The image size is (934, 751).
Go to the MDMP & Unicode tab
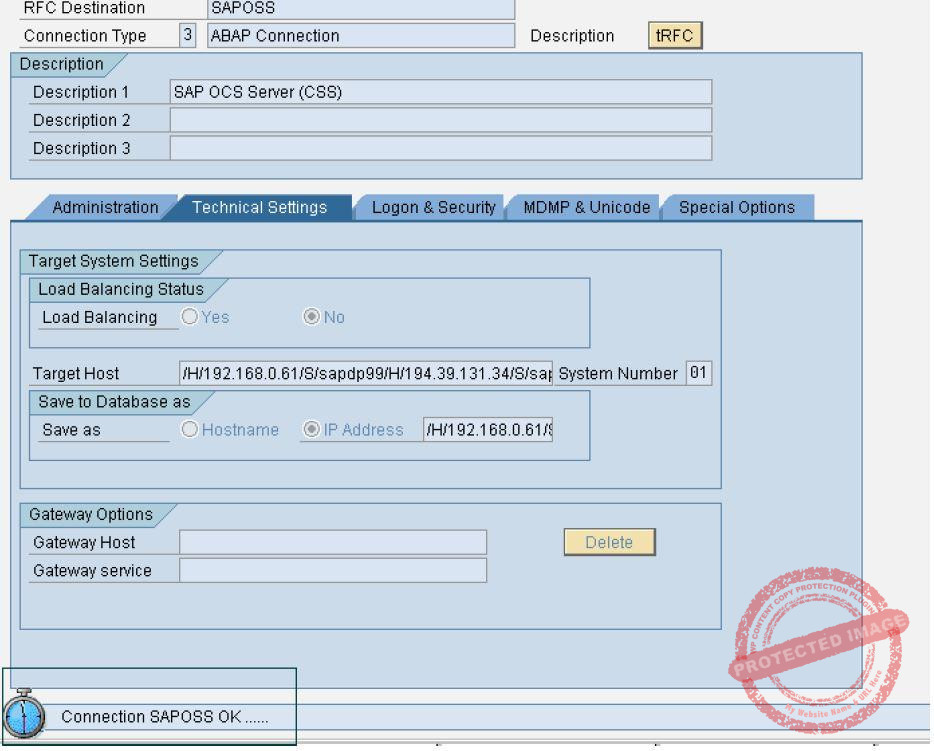pyautogui.click(x=586, y=208)
